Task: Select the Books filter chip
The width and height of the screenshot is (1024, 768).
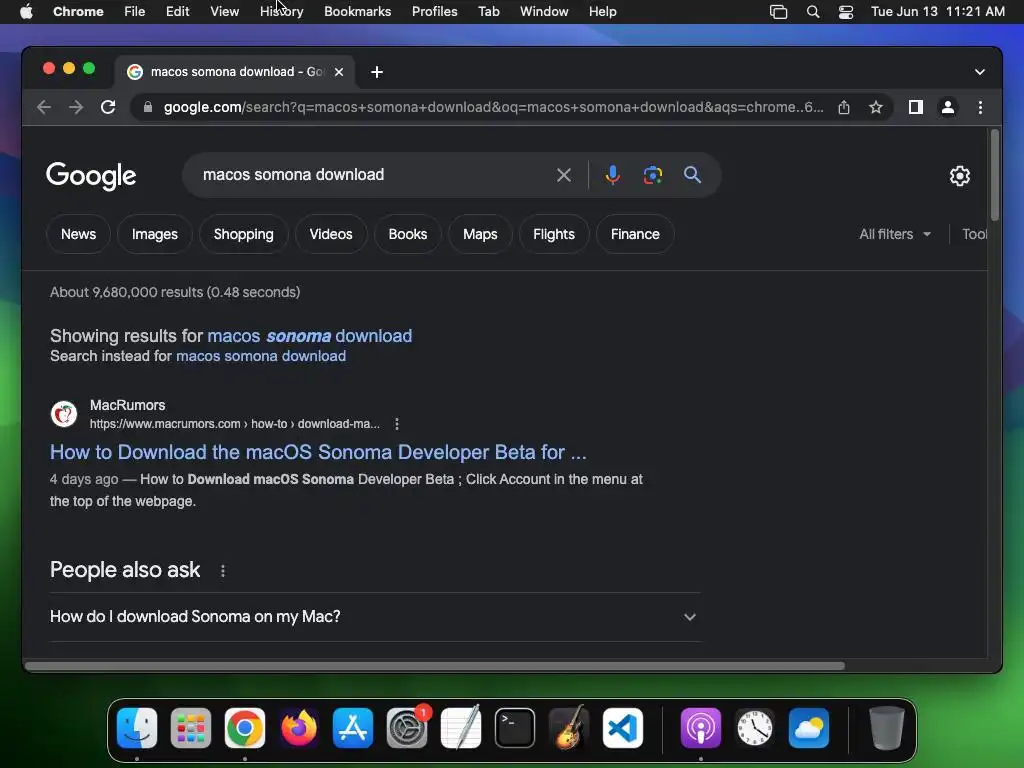Action: [408, 234]
